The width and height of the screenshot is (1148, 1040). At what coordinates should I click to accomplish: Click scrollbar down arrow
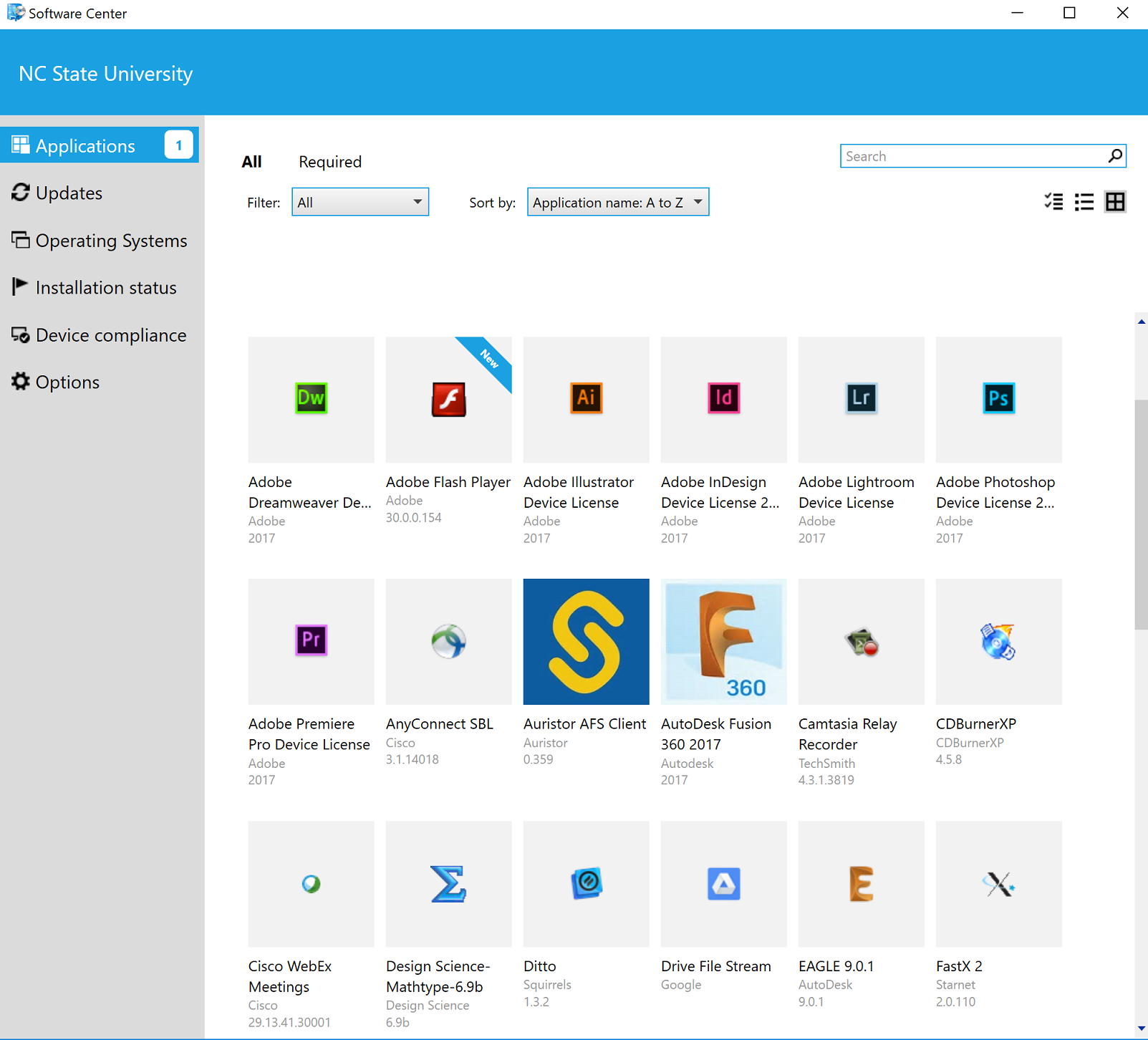(x=1142, y=1029)
